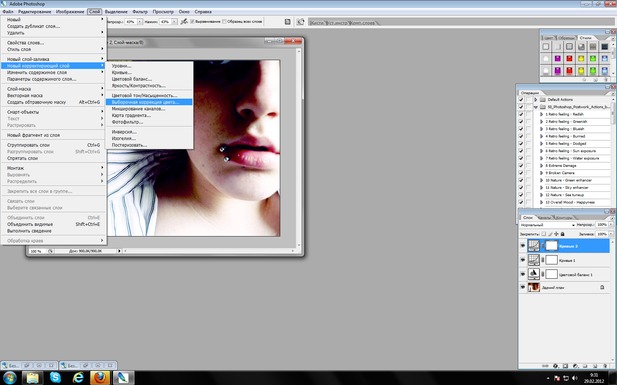617x385 pixels.
Task: Click delete layer trash icon
Action: tap(605, 366)
